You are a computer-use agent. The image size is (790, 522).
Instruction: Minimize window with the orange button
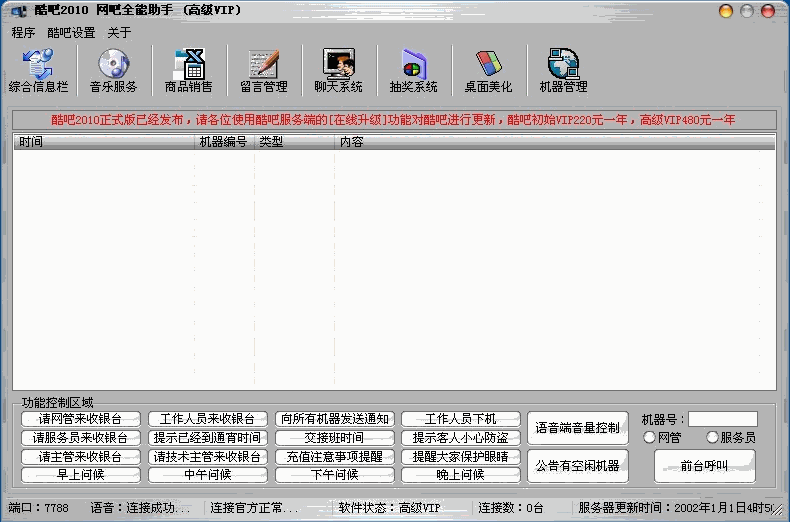point(726,11)
